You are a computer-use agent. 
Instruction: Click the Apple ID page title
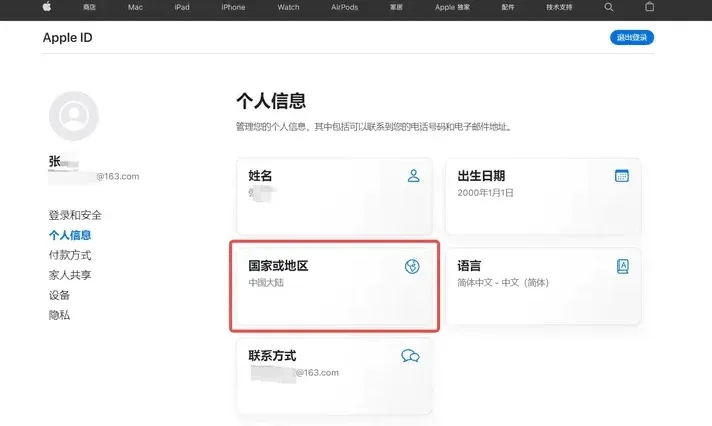[68, 38]
